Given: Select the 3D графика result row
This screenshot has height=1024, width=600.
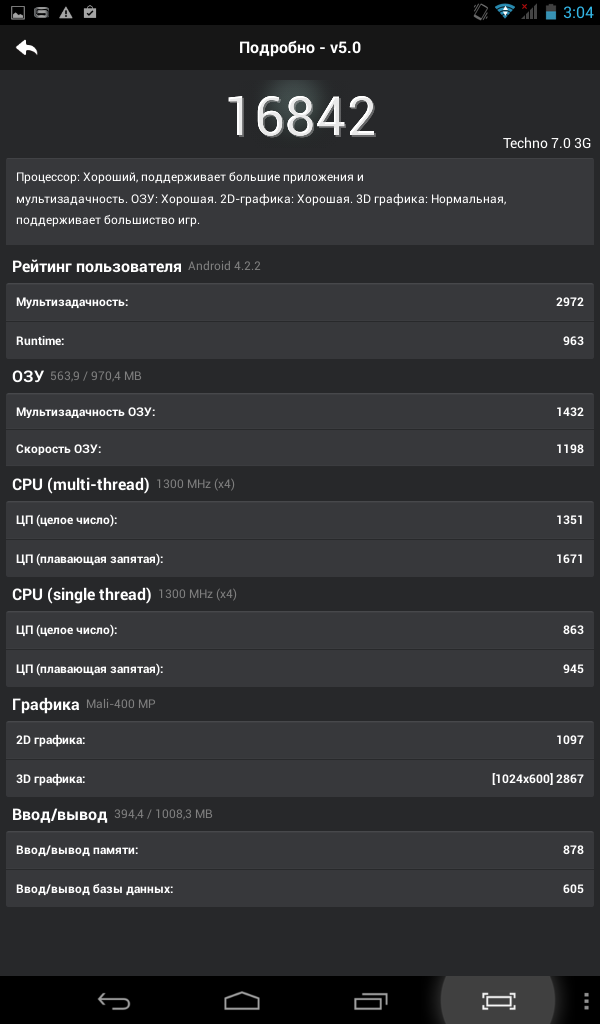Looking at the screenshot, I should [300, 778].
